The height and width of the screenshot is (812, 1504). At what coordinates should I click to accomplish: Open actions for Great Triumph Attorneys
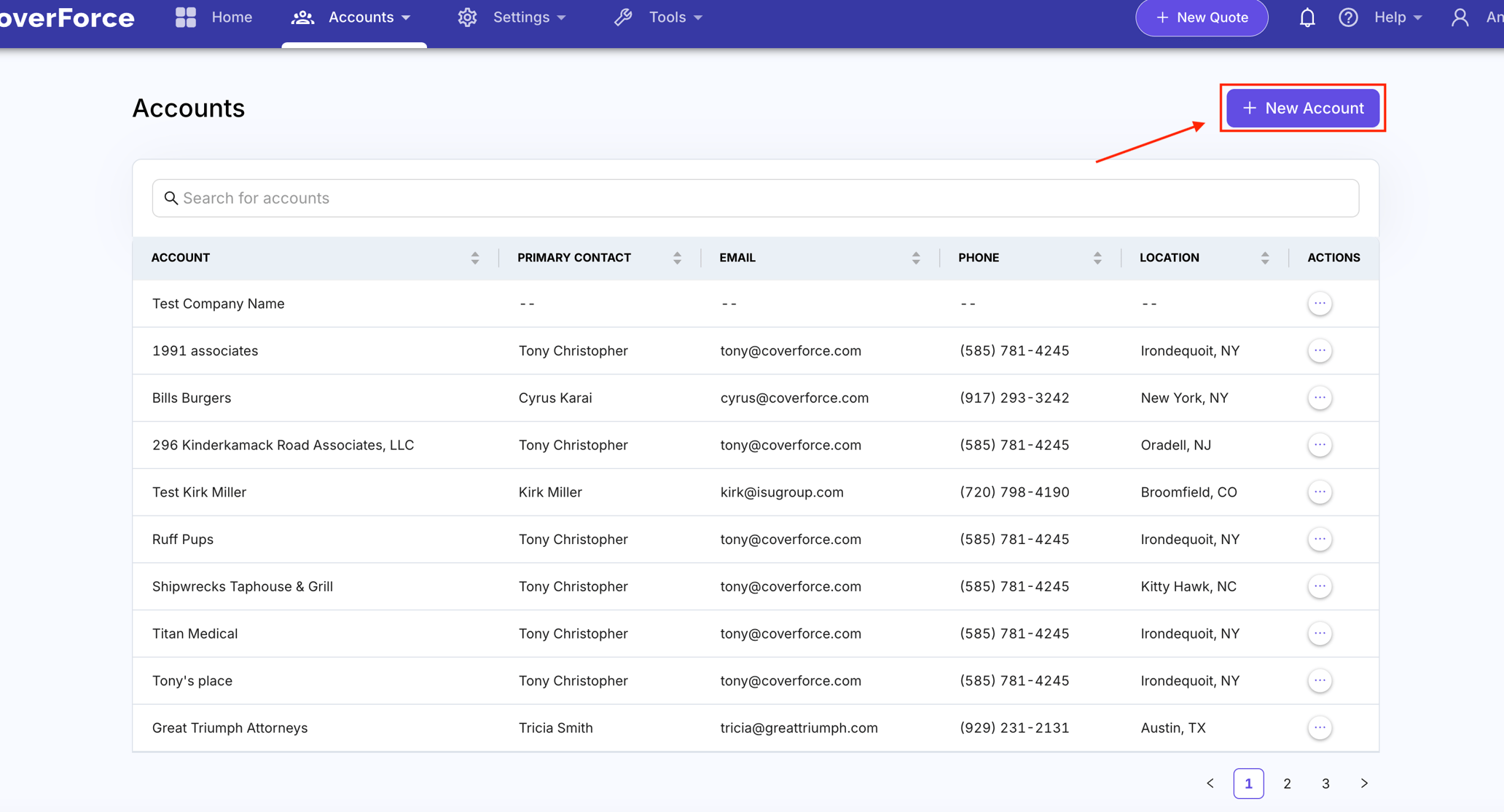point(1320,728)
